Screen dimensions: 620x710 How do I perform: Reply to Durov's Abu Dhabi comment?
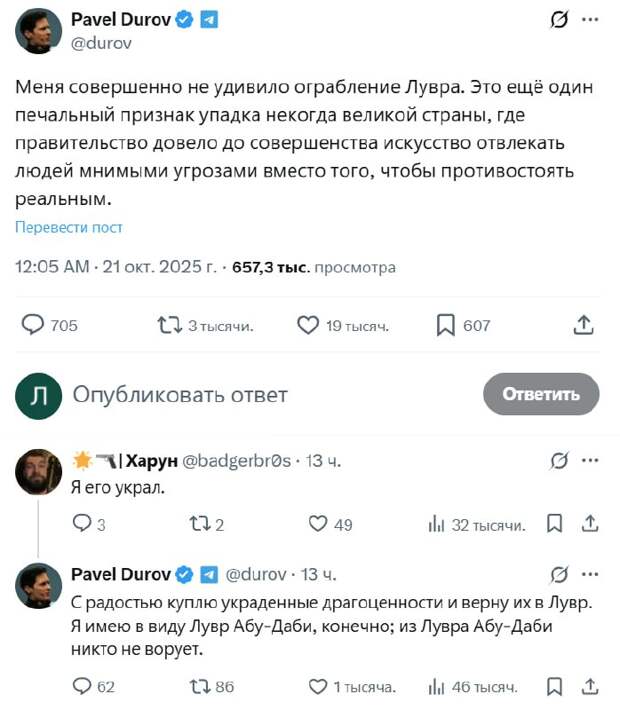83,686
